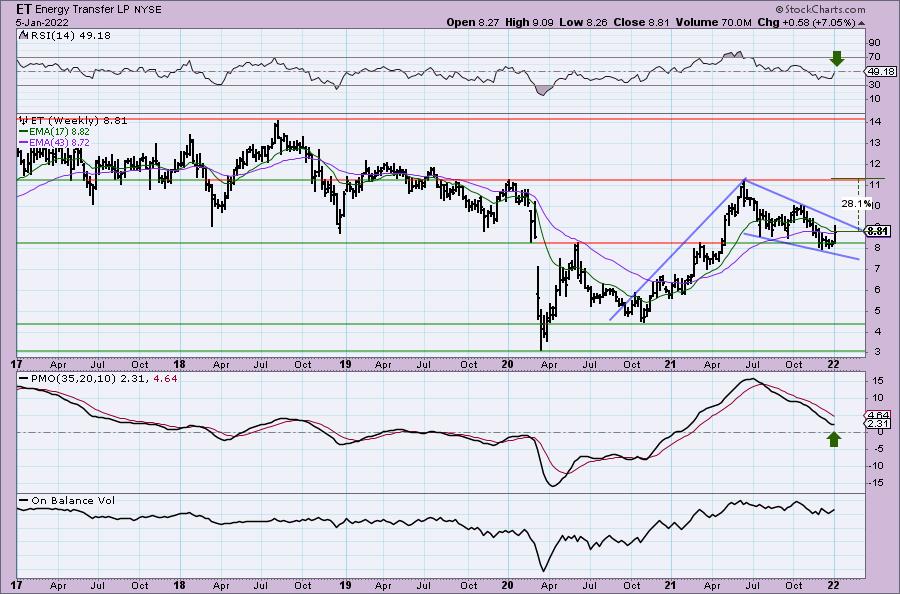Select the Volume 70.0M reading
The width and height of the screenshot is (900, 594).
click(713, 22)
